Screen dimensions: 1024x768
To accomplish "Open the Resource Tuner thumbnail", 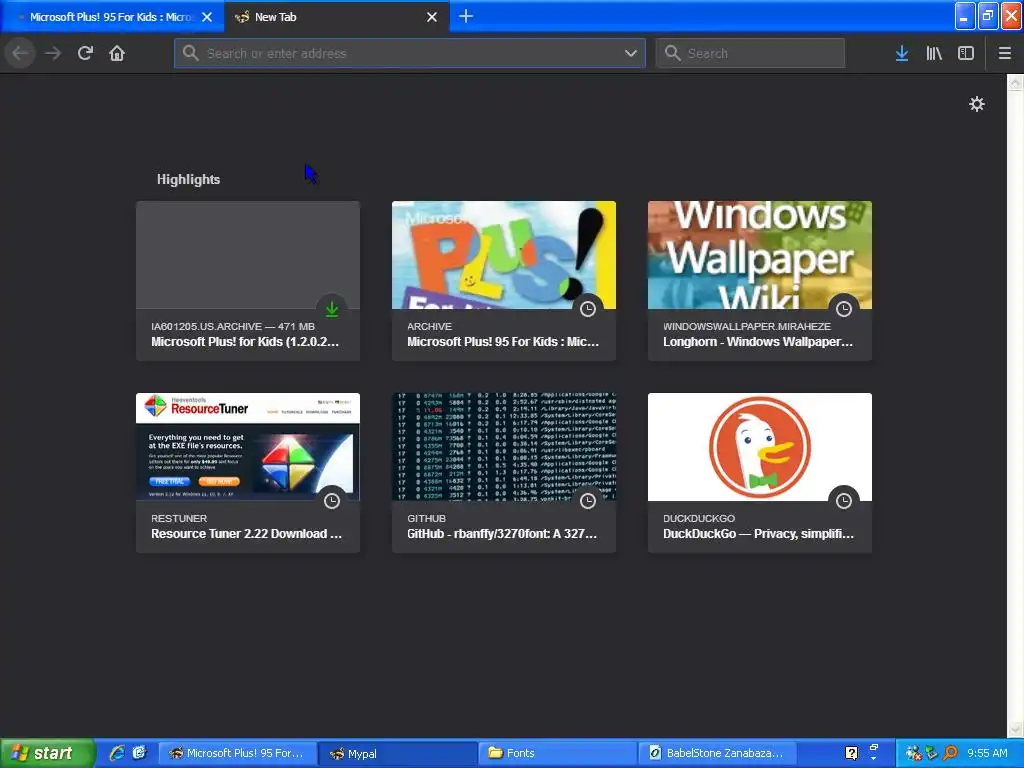I will 248,447.
